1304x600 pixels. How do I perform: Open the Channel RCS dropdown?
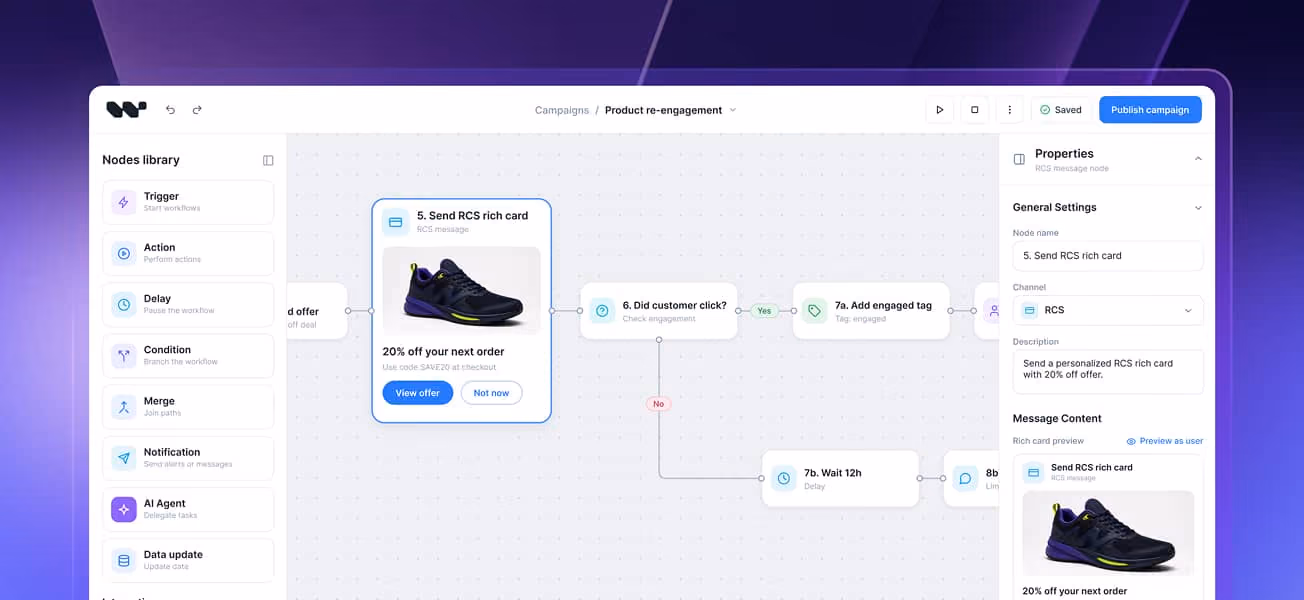[1108, 310]
